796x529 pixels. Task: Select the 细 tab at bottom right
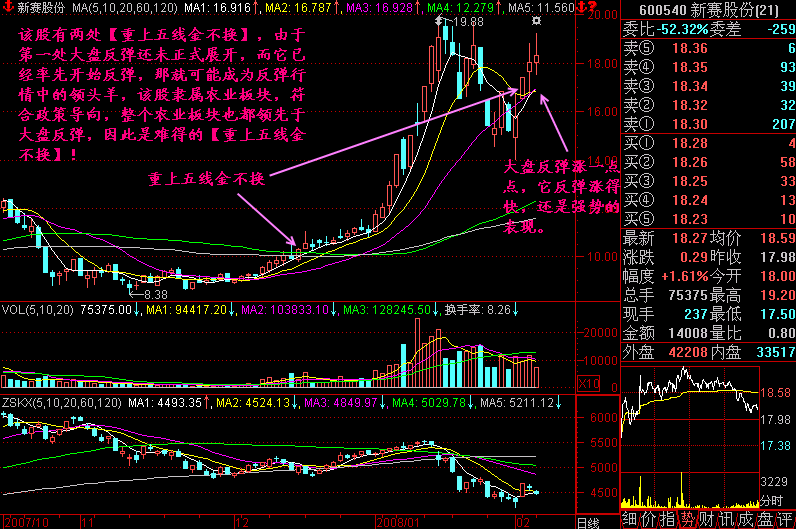point(629,519)
